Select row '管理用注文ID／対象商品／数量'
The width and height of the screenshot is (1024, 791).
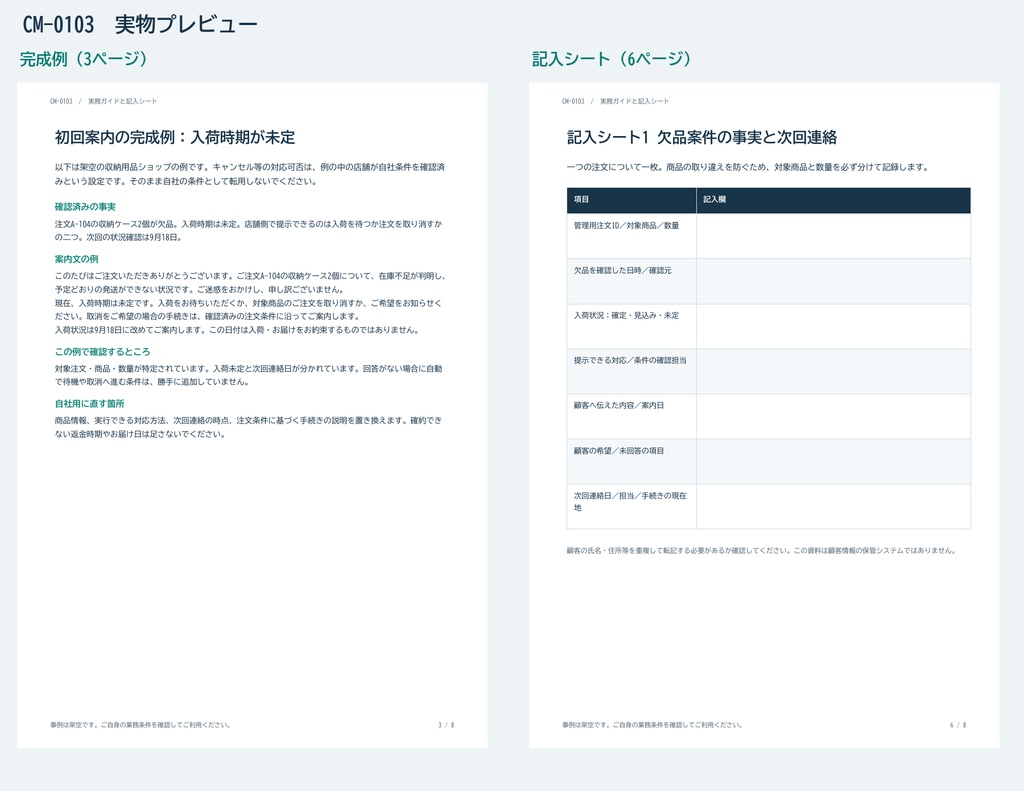pos(769,236)
